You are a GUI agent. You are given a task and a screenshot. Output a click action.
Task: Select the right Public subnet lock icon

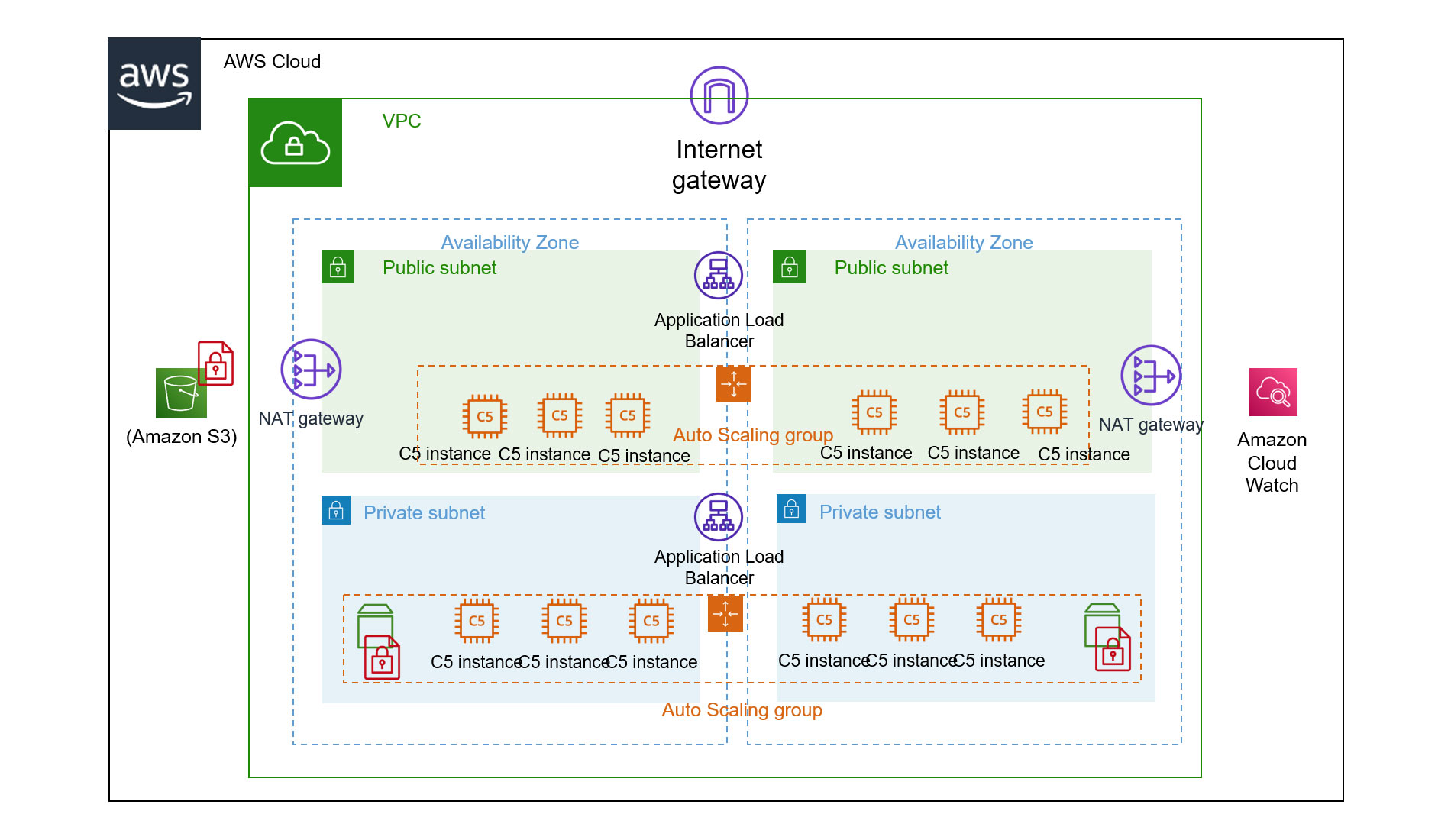click(790, 267)
